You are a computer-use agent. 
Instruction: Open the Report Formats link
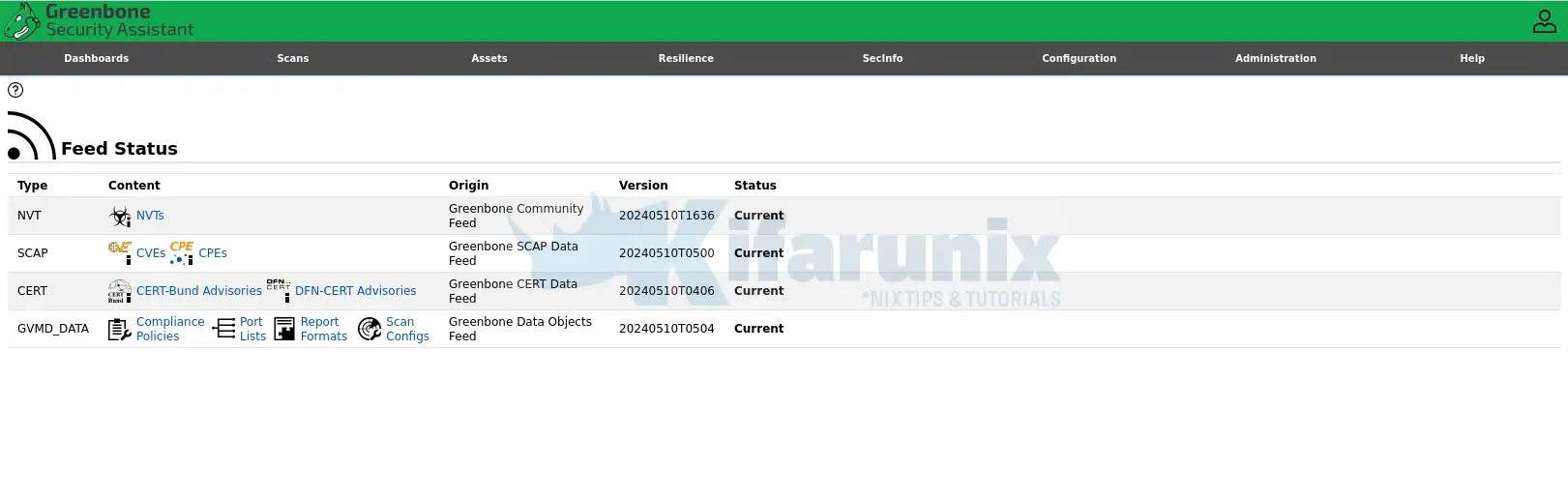pyautogui.click(x=323, y=329)
